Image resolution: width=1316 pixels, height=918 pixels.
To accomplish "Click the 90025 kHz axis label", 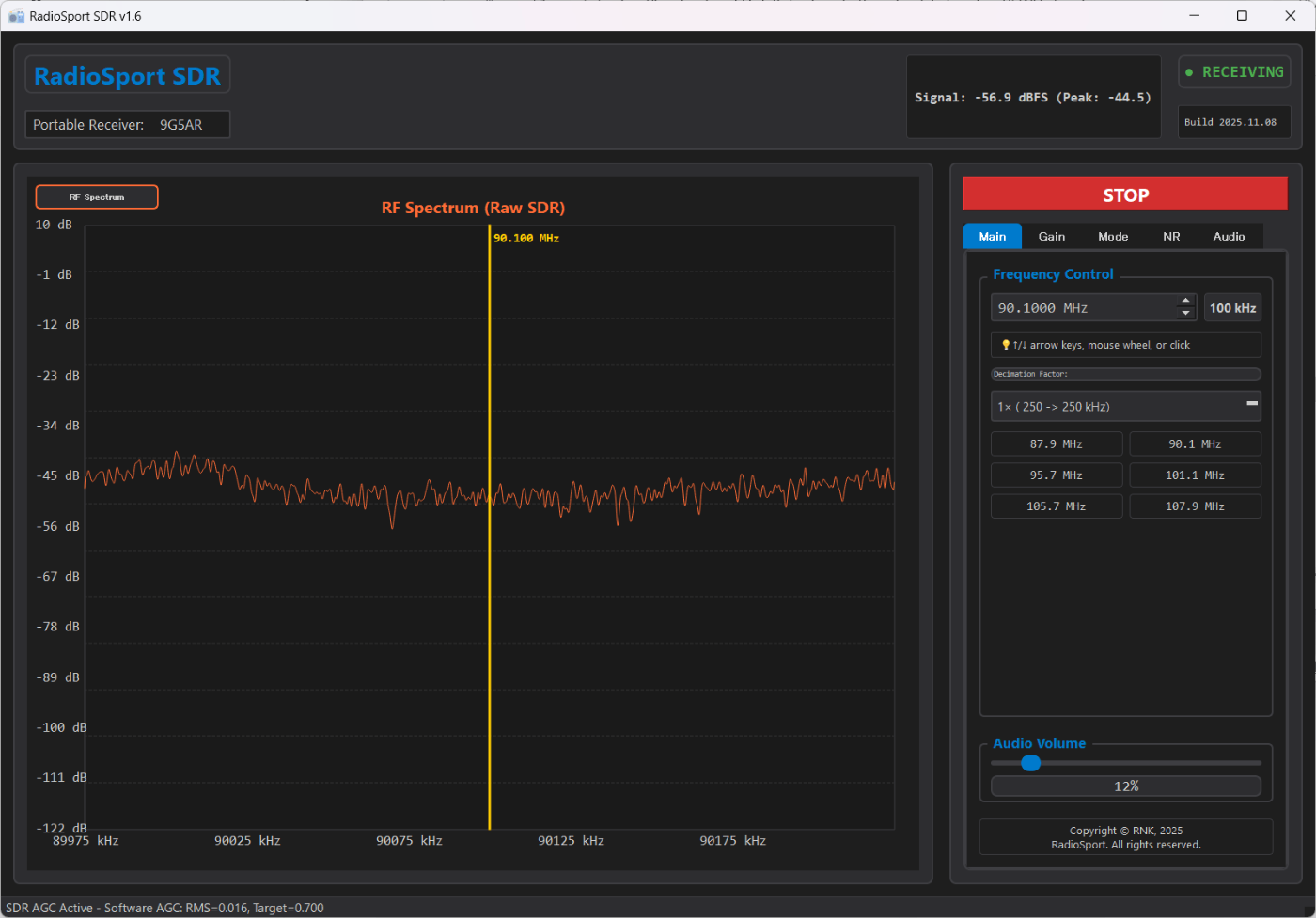I will click(x=247, y=841).
